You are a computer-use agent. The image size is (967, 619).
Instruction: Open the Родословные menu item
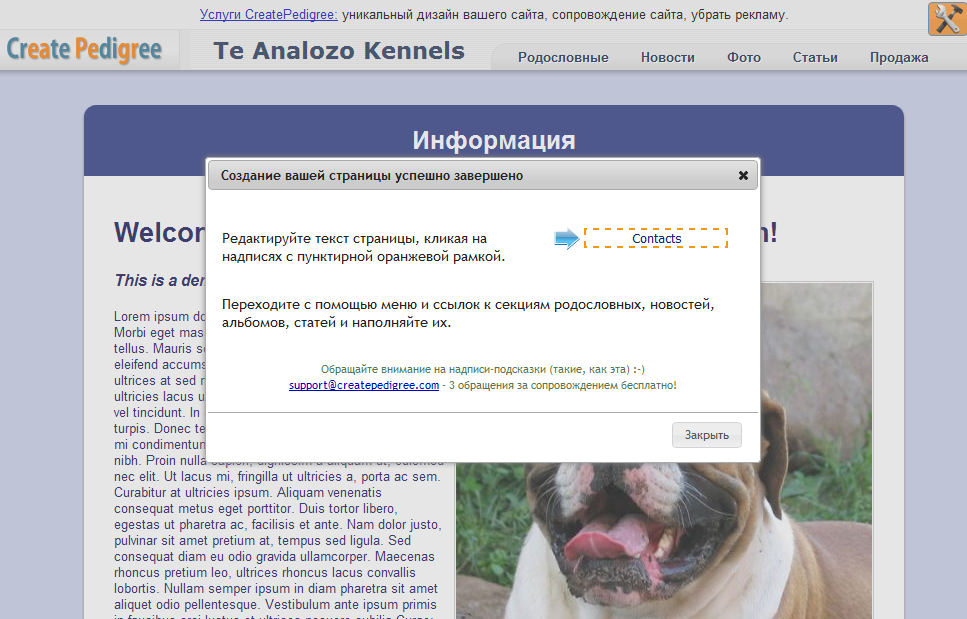pos(563,57)
